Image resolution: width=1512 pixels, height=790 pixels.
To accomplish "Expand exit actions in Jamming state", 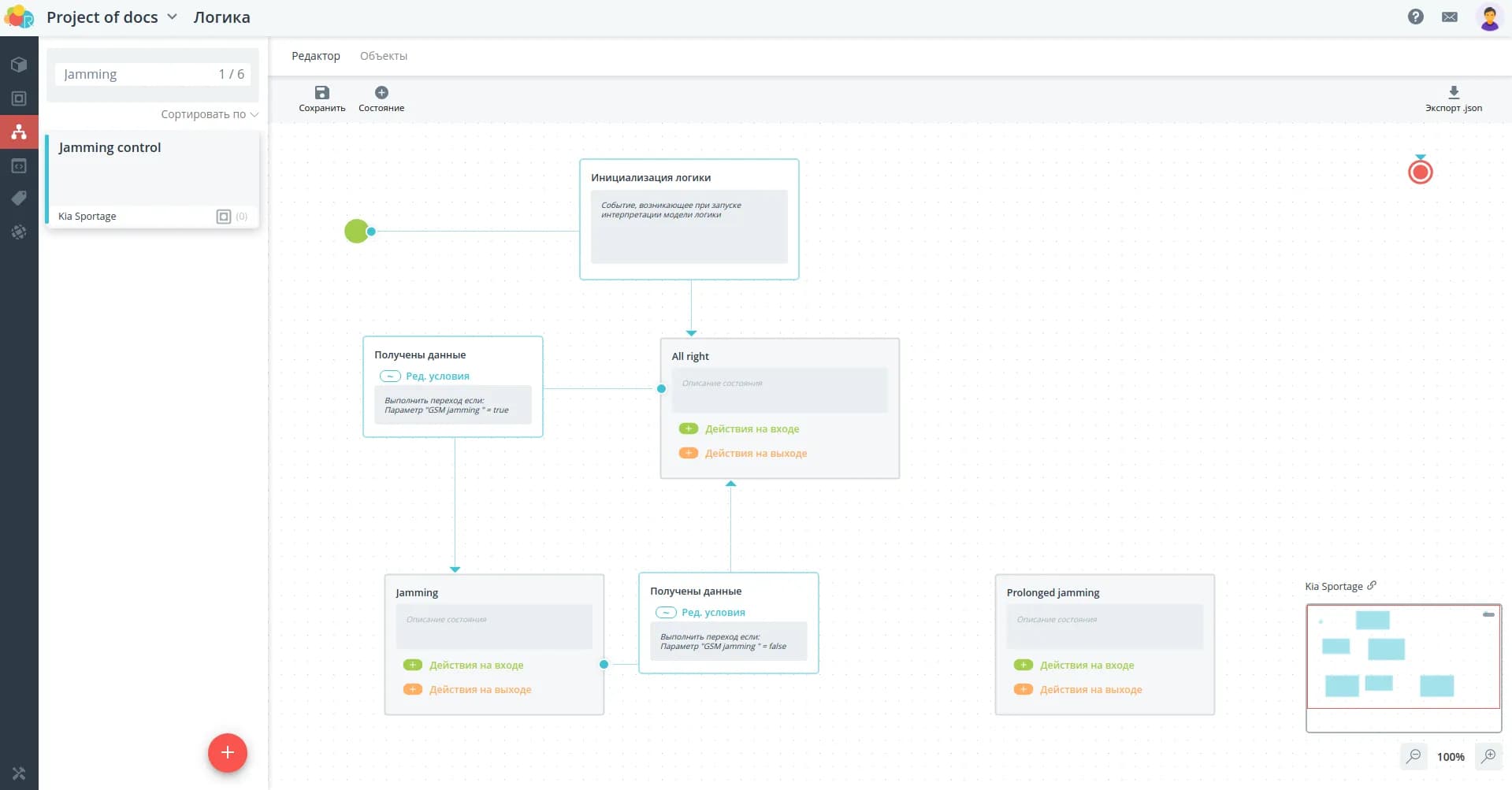I will click(x=479, y=689).
